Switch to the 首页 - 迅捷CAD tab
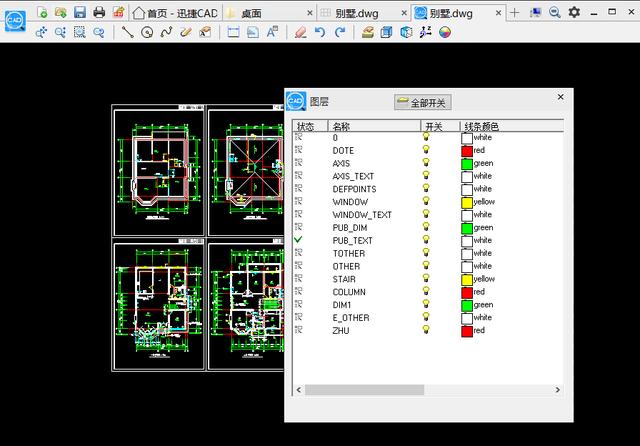Image resolution: width=640 pixels, height=446 pixels. click(x=176, y=13)
